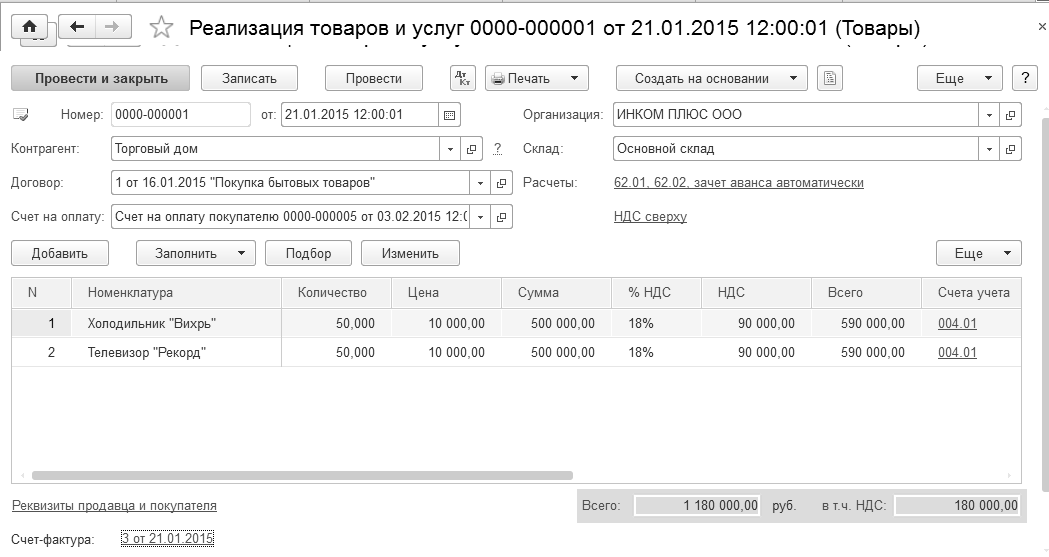Show Дт/Кт postings icon
The width and height of the screenshot is (1049, 557).
click(x=462, y=78)
